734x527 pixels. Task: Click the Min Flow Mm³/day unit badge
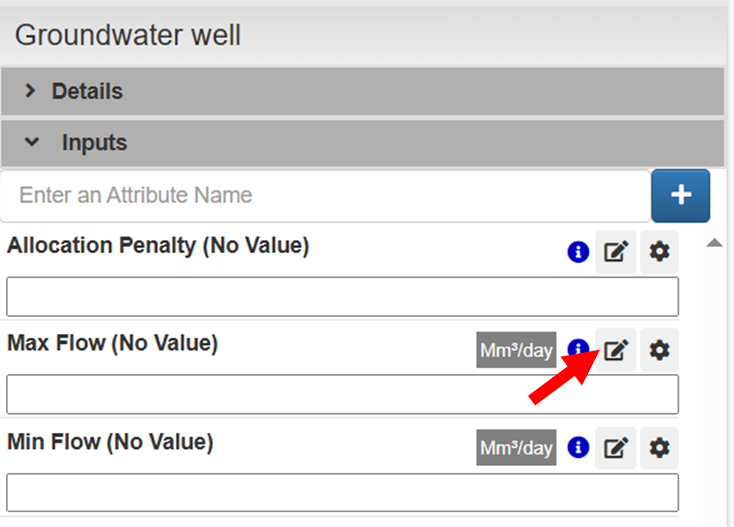[x=516, y=448]
